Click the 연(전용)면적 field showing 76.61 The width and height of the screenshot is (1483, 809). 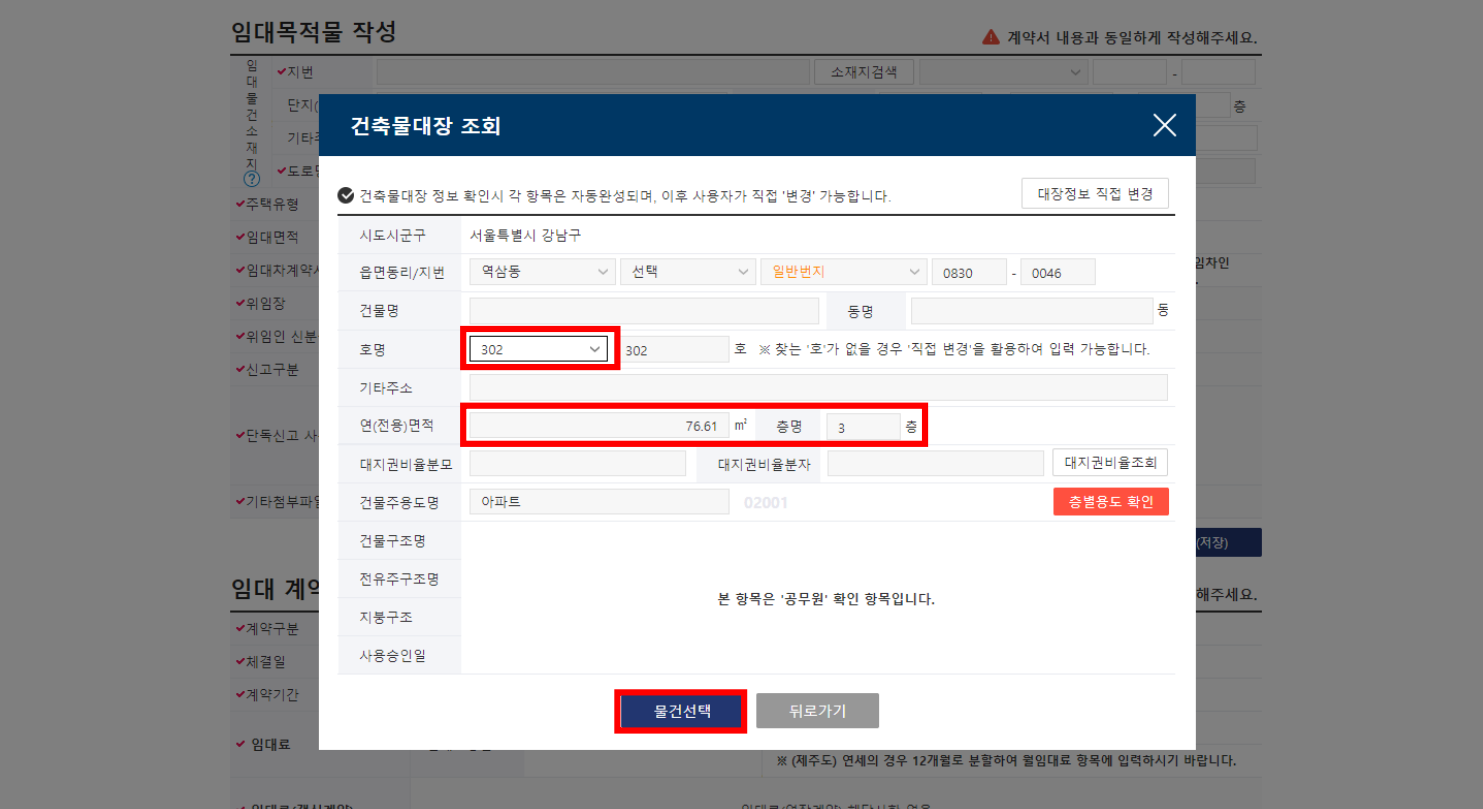pos(598,426)
